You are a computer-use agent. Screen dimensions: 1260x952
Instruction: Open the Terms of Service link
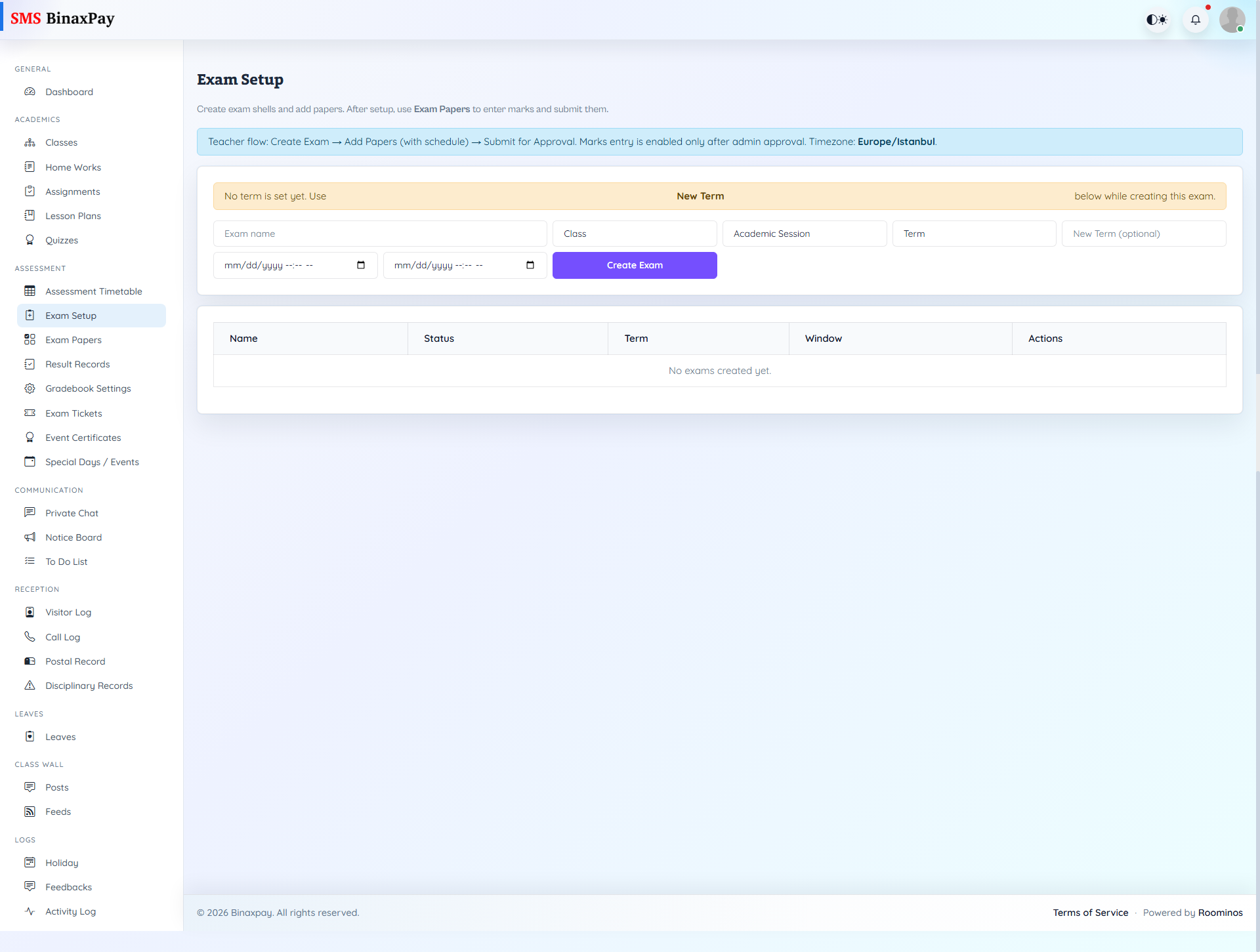(1090, 912)
